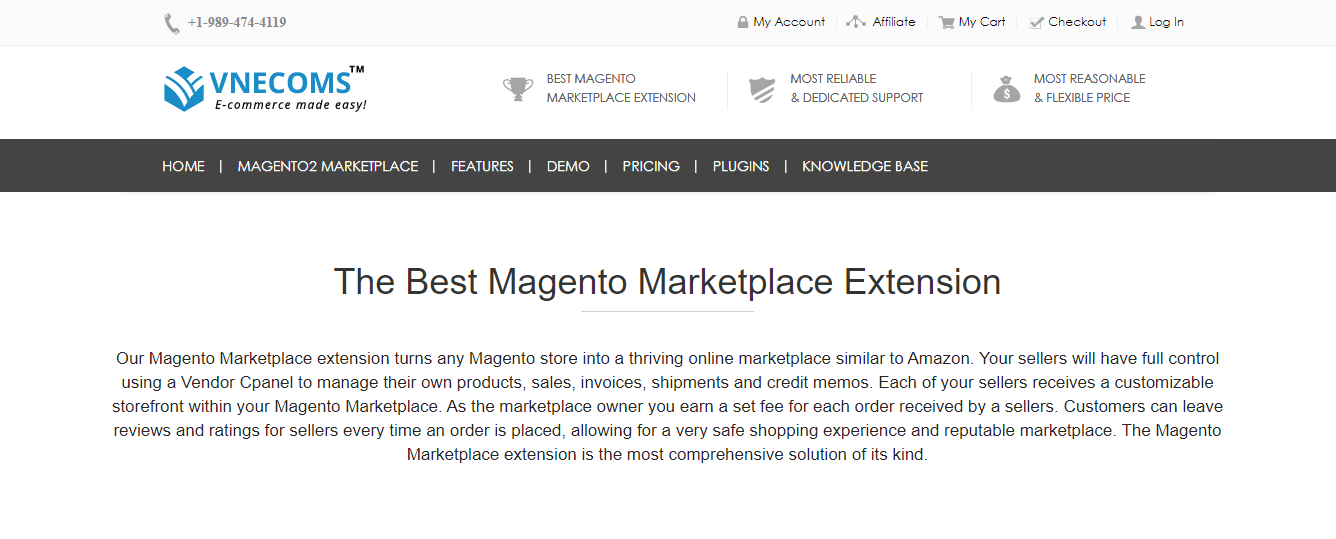Click Most Reliable & Dedicated Support text

857,88
